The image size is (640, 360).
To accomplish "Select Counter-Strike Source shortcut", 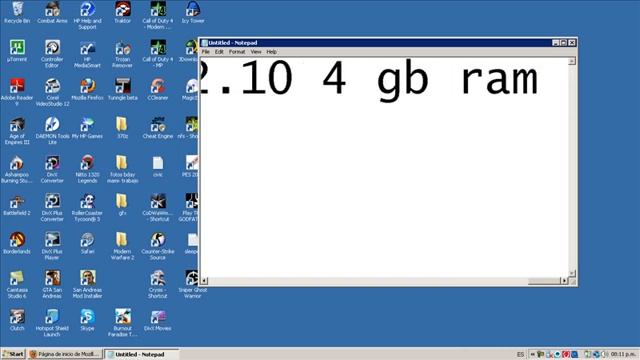I will coord(158,246).
